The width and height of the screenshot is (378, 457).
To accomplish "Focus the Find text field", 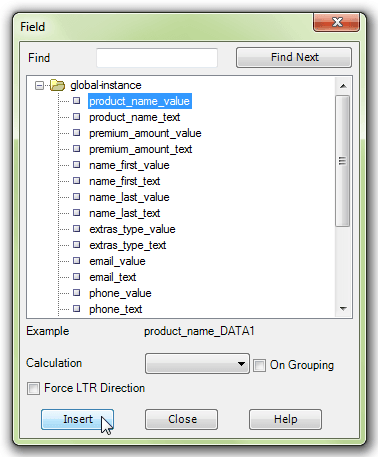I will click(157, 58).
